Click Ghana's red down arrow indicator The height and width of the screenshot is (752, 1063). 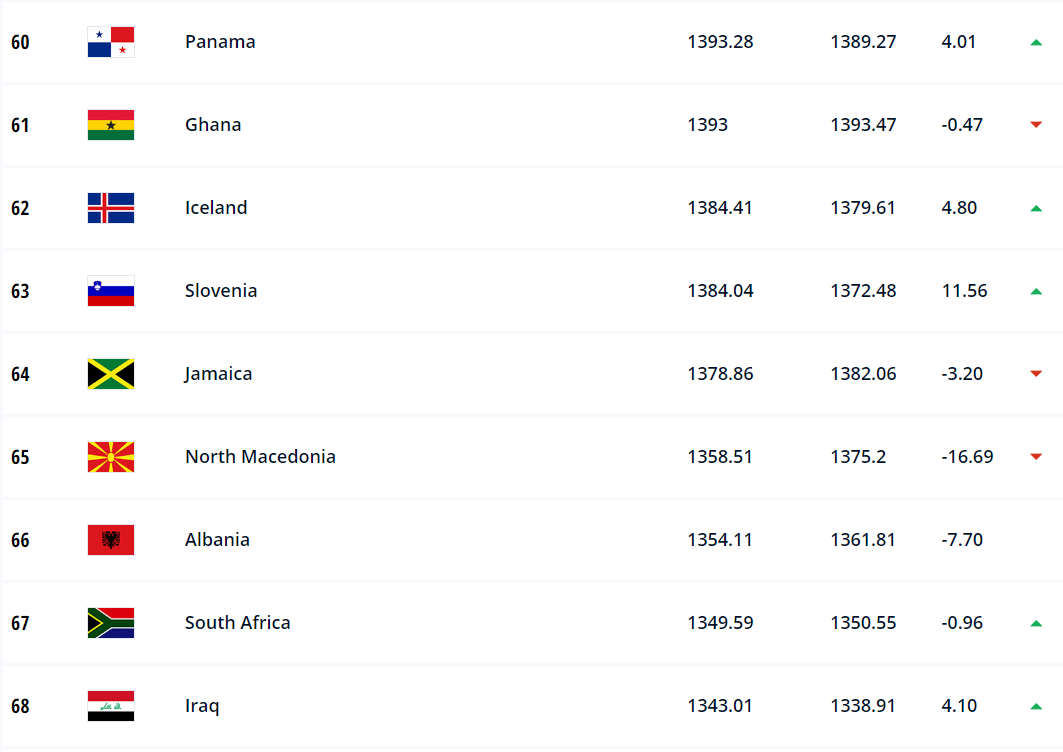pos(1036,125)
